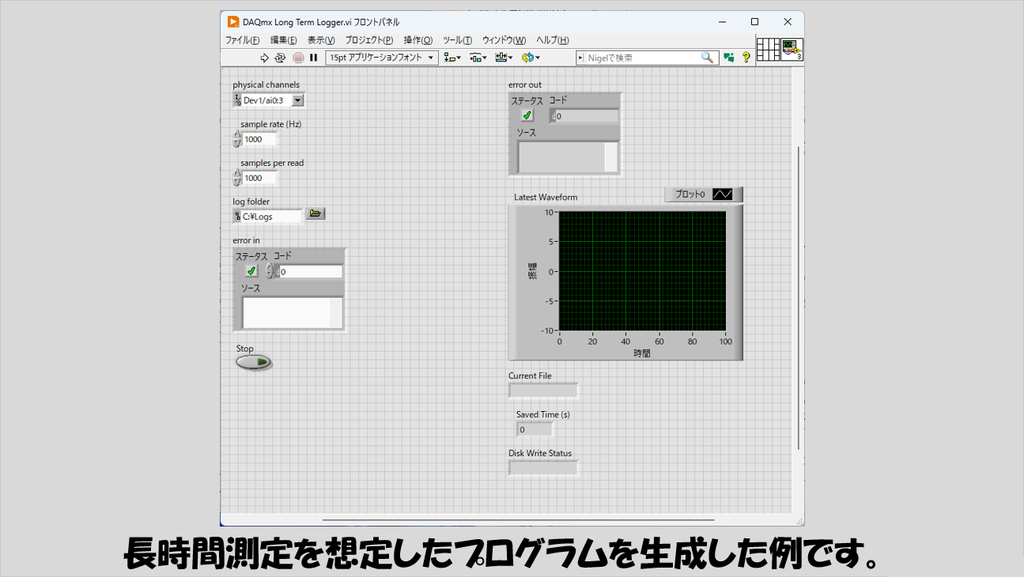The image size is (1024, 577).
Task: Click the samples per read value field
Action: point(259,178)
